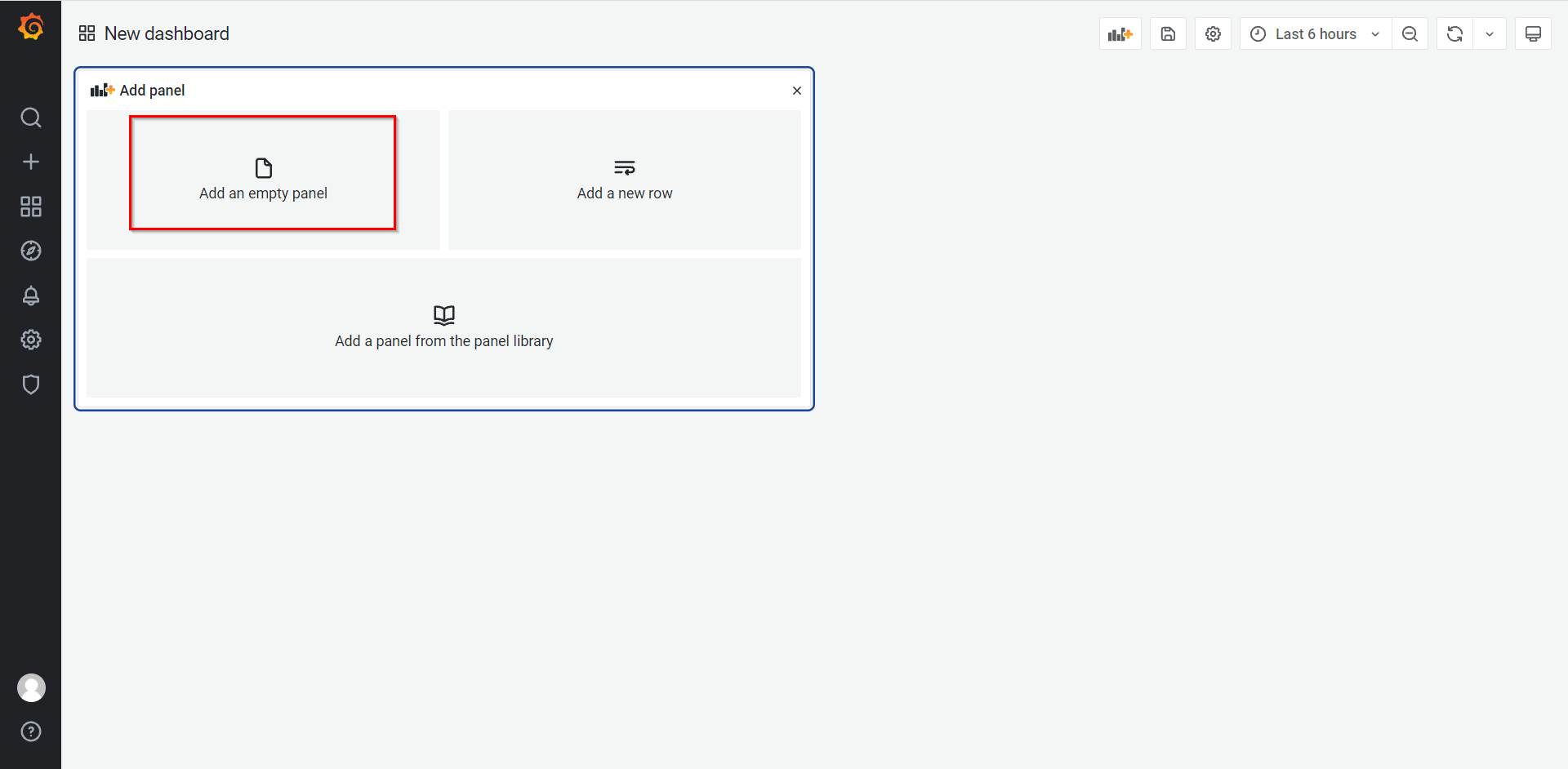The image size is (1568, 769).
Task: Click the Grafana logo home icon
Action: [31, 27]
